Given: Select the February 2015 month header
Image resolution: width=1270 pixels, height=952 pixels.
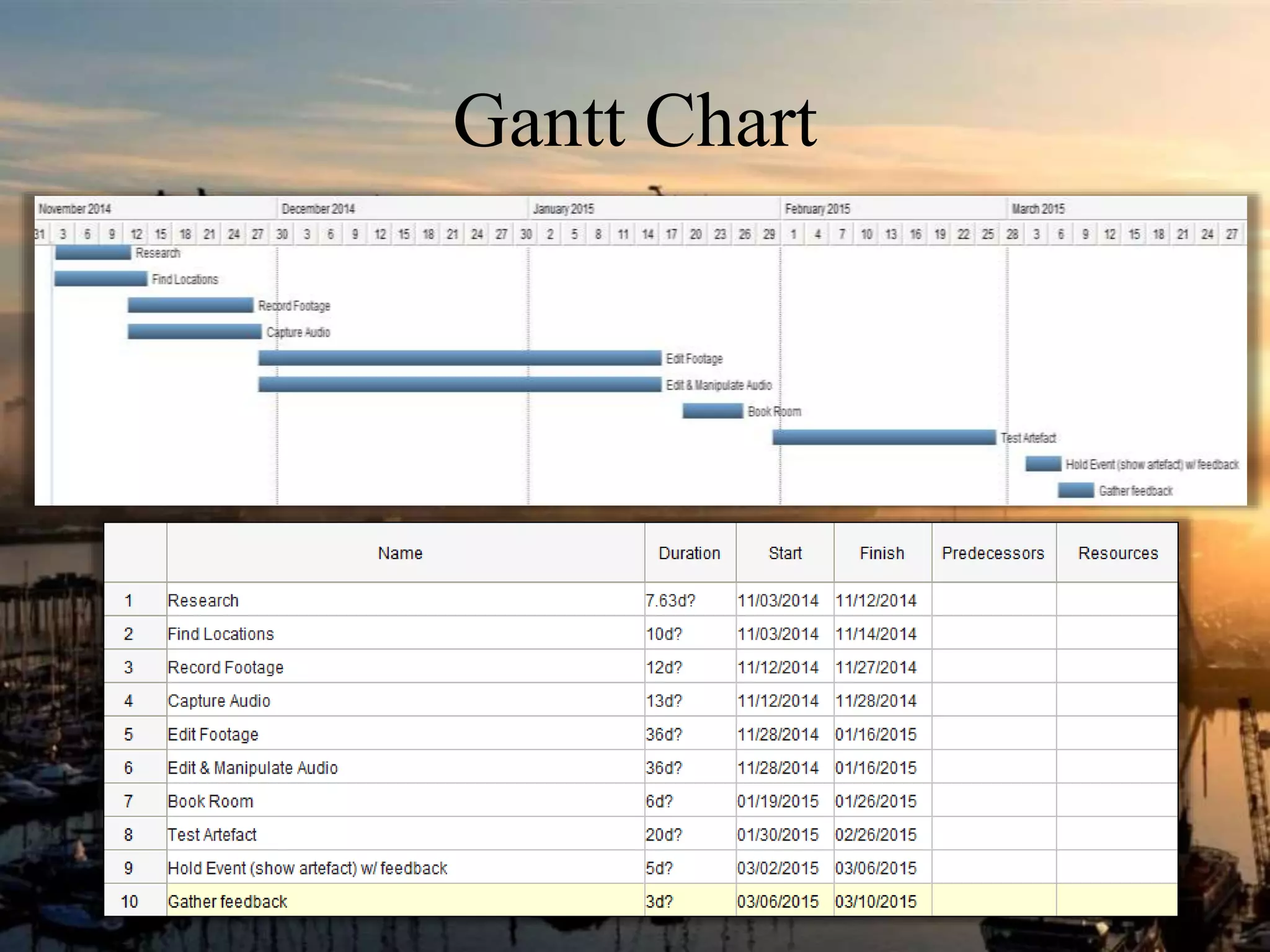Looking at the screenshot, I should [817, 209].
